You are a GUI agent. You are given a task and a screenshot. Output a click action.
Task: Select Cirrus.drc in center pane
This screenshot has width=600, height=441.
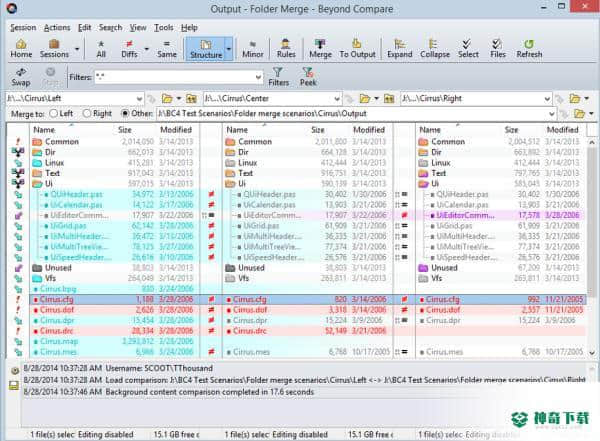pos(249,331)
